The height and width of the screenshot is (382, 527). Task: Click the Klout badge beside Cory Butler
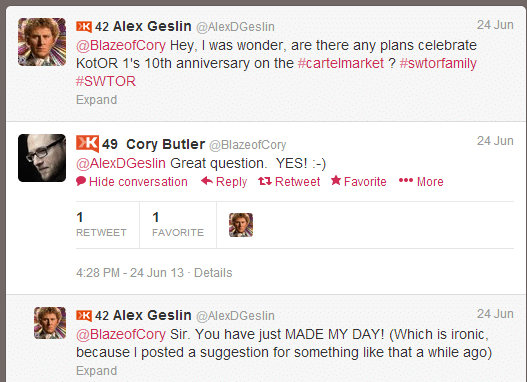[87, 143]
